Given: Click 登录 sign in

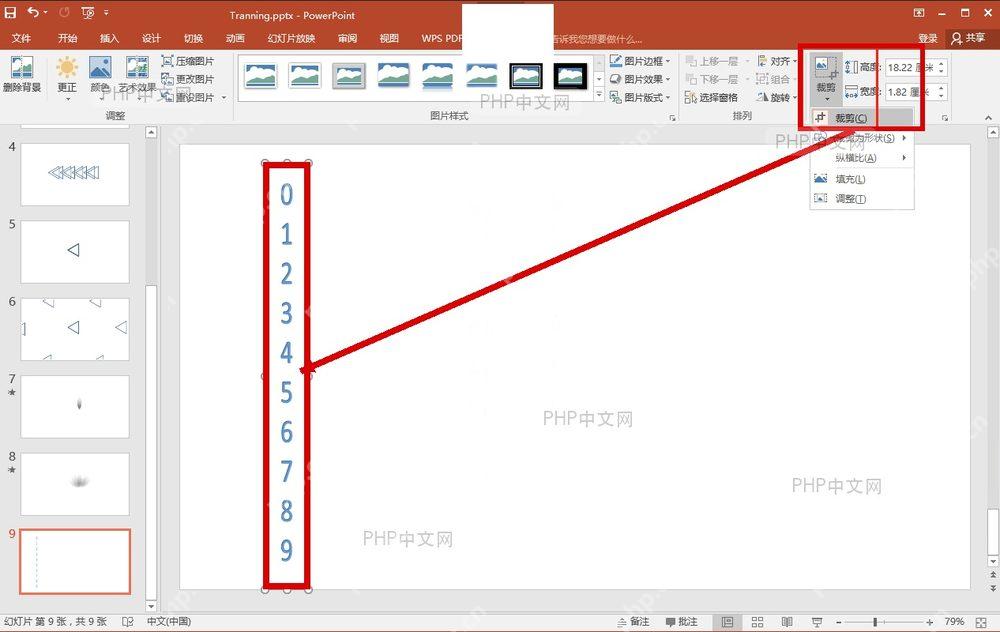Looking at the screenshot, I should click(x=928, y=39).
